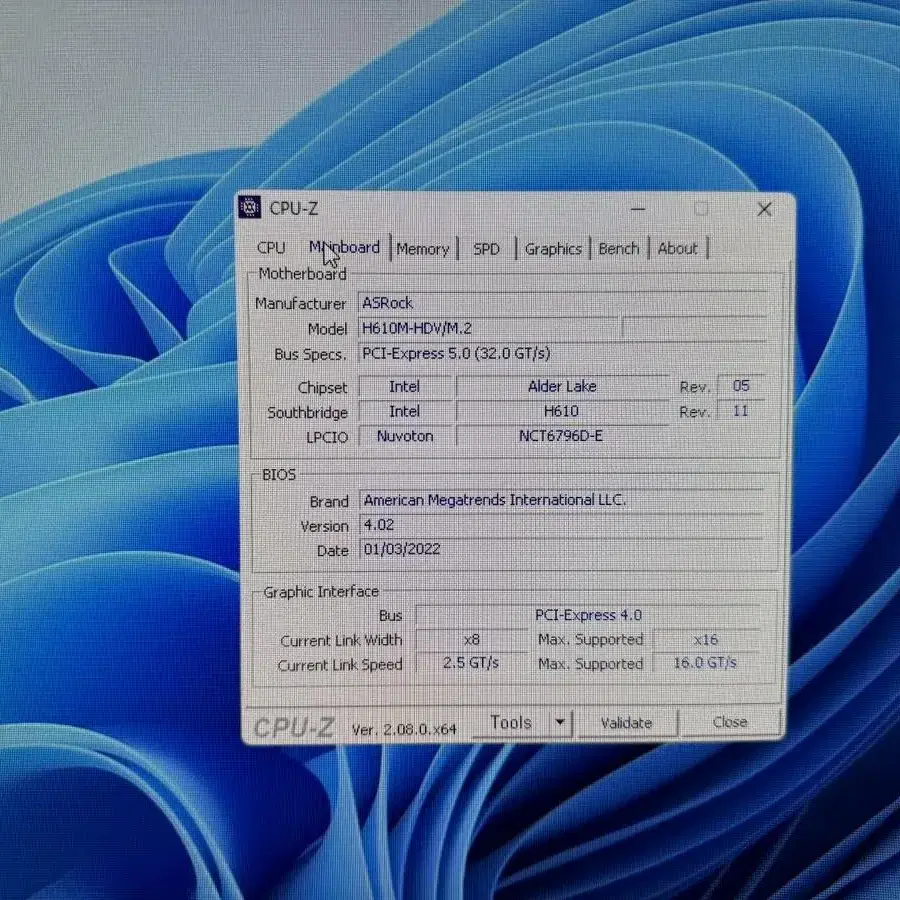Select the Mainboard tab
This screenshot has height=900, width=900.
tap(344, 247)
